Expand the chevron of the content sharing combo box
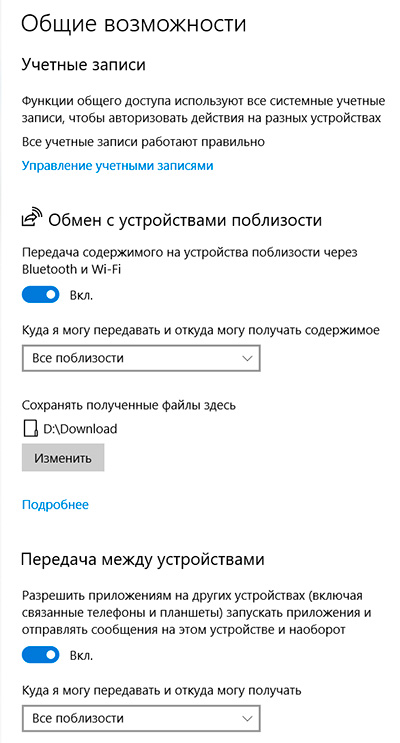The width and height of the screenshot is (400, 743). pyautogui.click(x=247, y=359)
